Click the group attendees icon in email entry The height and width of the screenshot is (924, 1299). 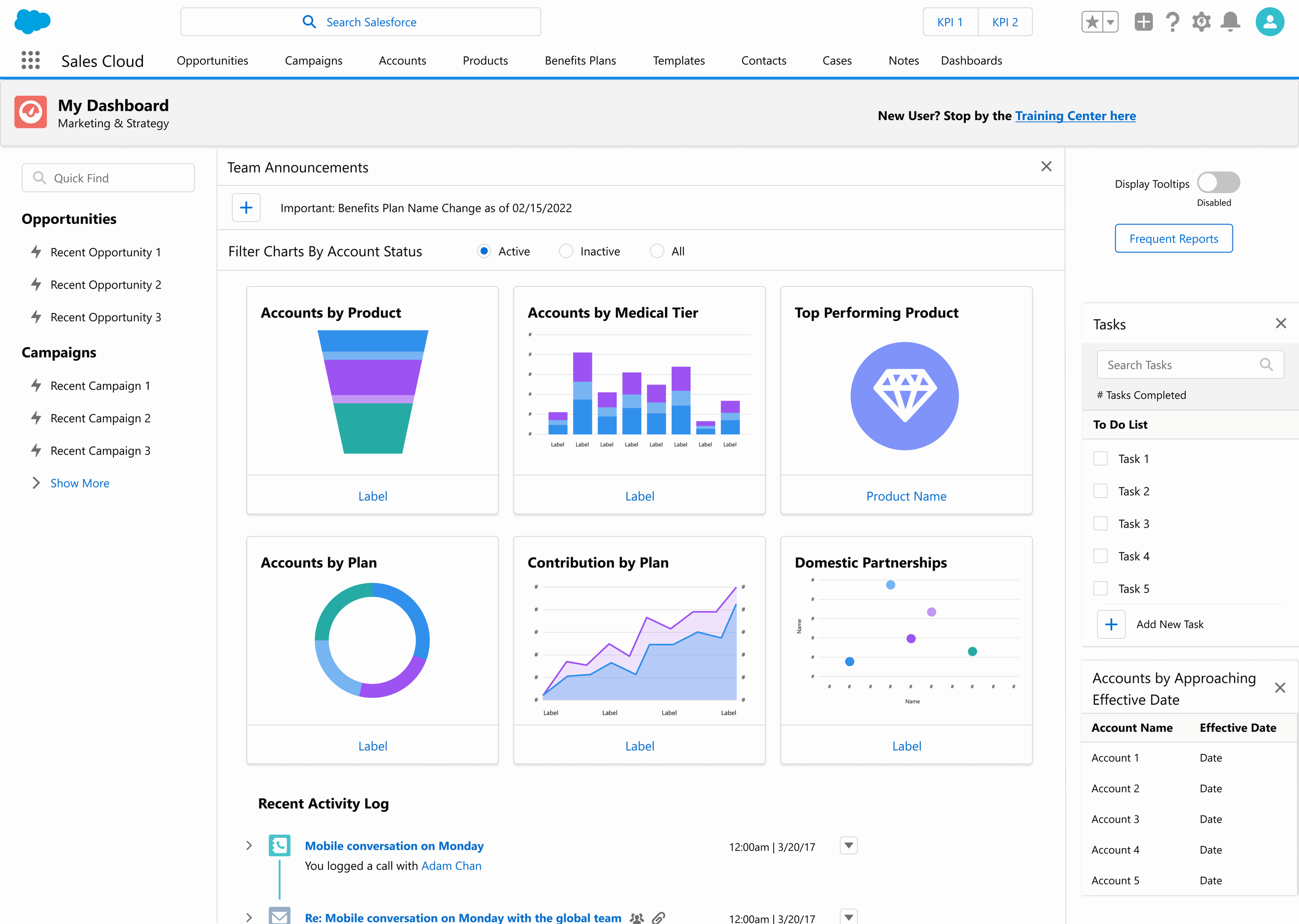pos(637,918)
